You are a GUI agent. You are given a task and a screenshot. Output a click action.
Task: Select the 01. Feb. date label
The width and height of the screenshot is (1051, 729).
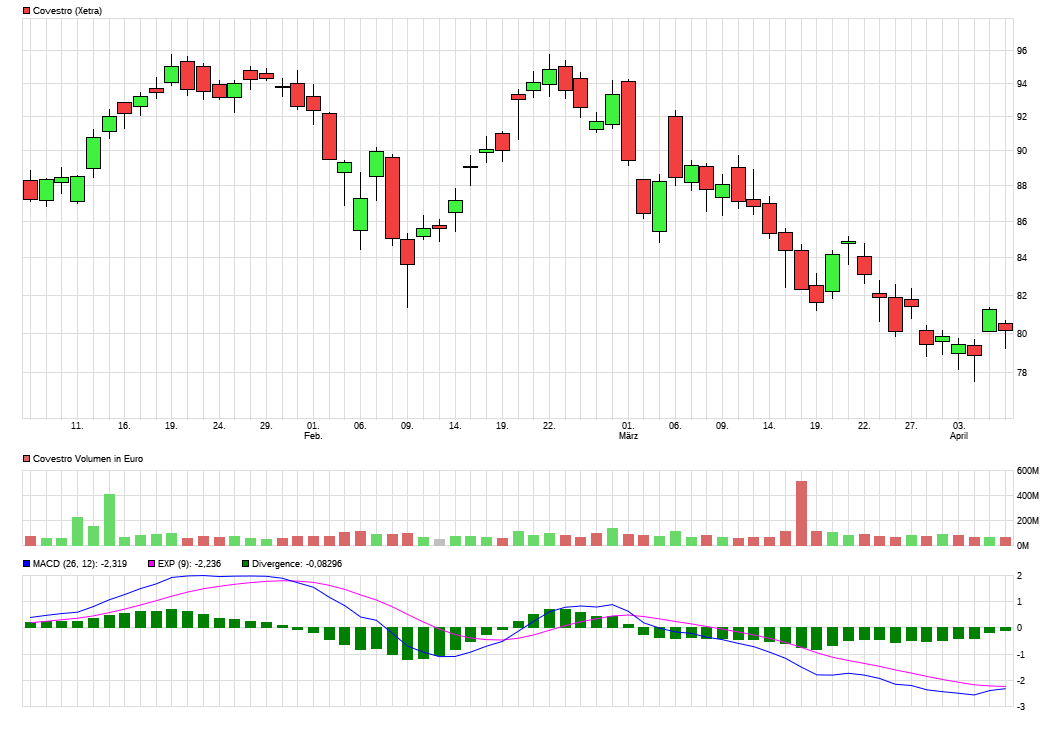click(313, 430)
